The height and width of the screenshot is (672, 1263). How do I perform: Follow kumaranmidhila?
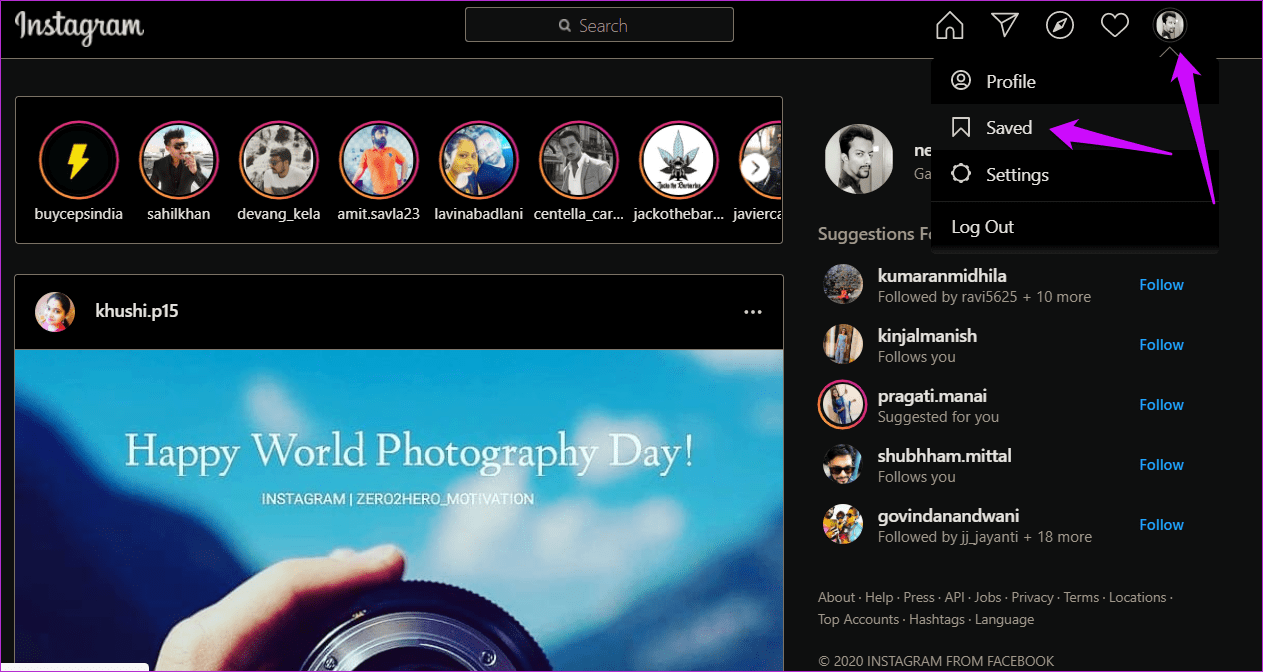[x=1161, y=285]
